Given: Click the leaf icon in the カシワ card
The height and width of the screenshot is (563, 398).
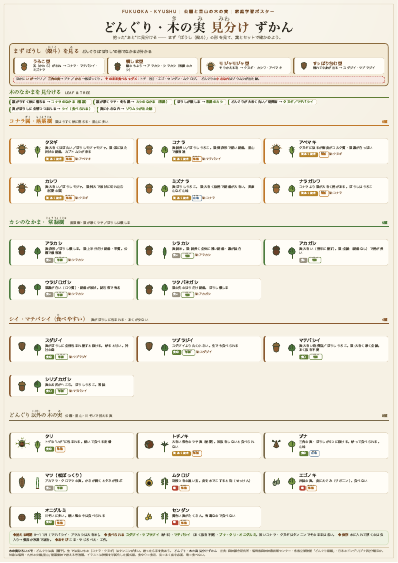Looking at the screenshot, I should [x=37, y=190].
